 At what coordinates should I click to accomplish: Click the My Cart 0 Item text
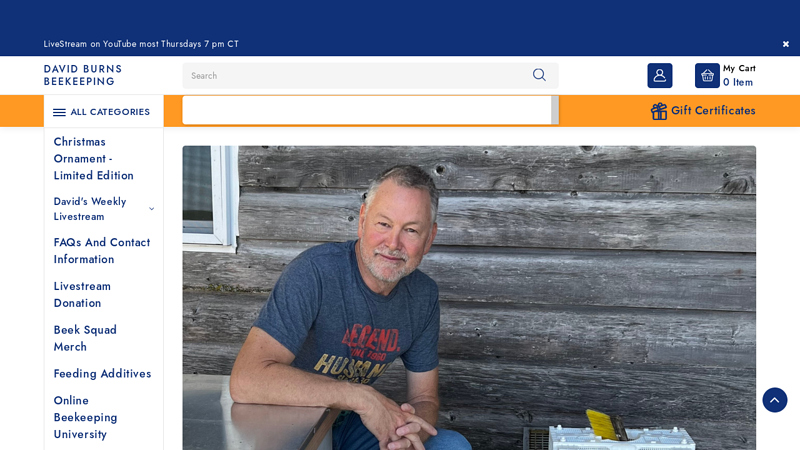[739, 76]
